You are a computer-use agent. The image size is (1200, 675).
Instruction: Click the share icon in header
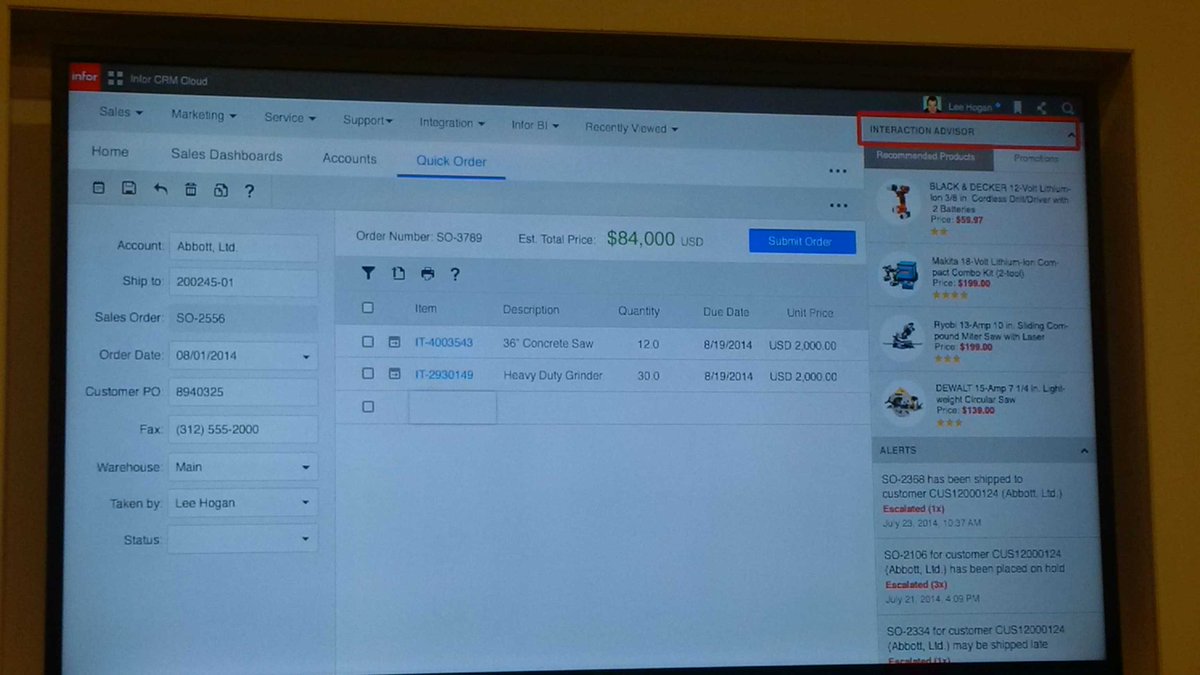[1042, 108]
